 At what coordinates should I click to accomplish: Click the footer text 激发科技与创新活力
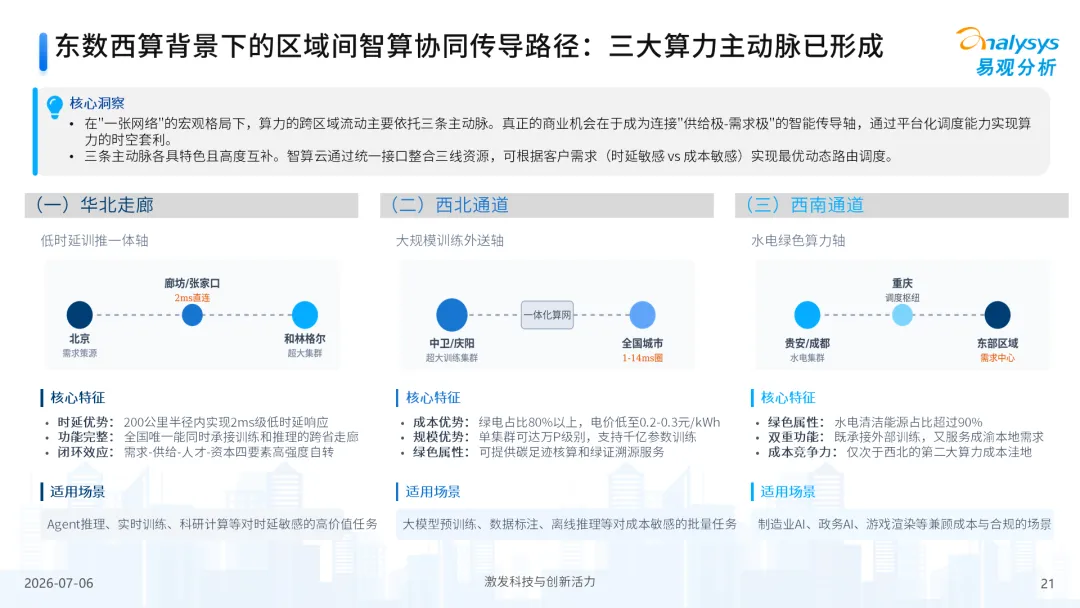pos(540,582)
